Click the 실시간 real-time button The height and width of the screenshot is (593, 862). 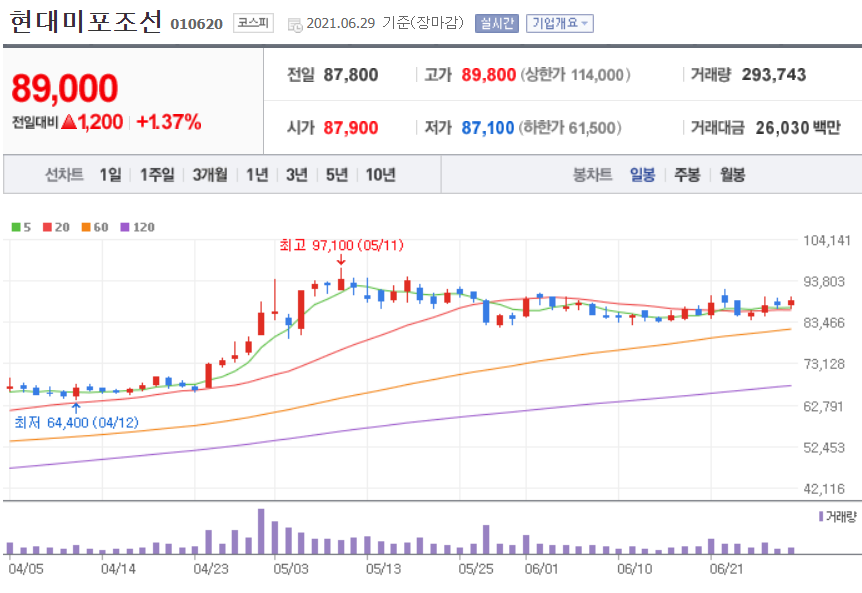(496, 23)
